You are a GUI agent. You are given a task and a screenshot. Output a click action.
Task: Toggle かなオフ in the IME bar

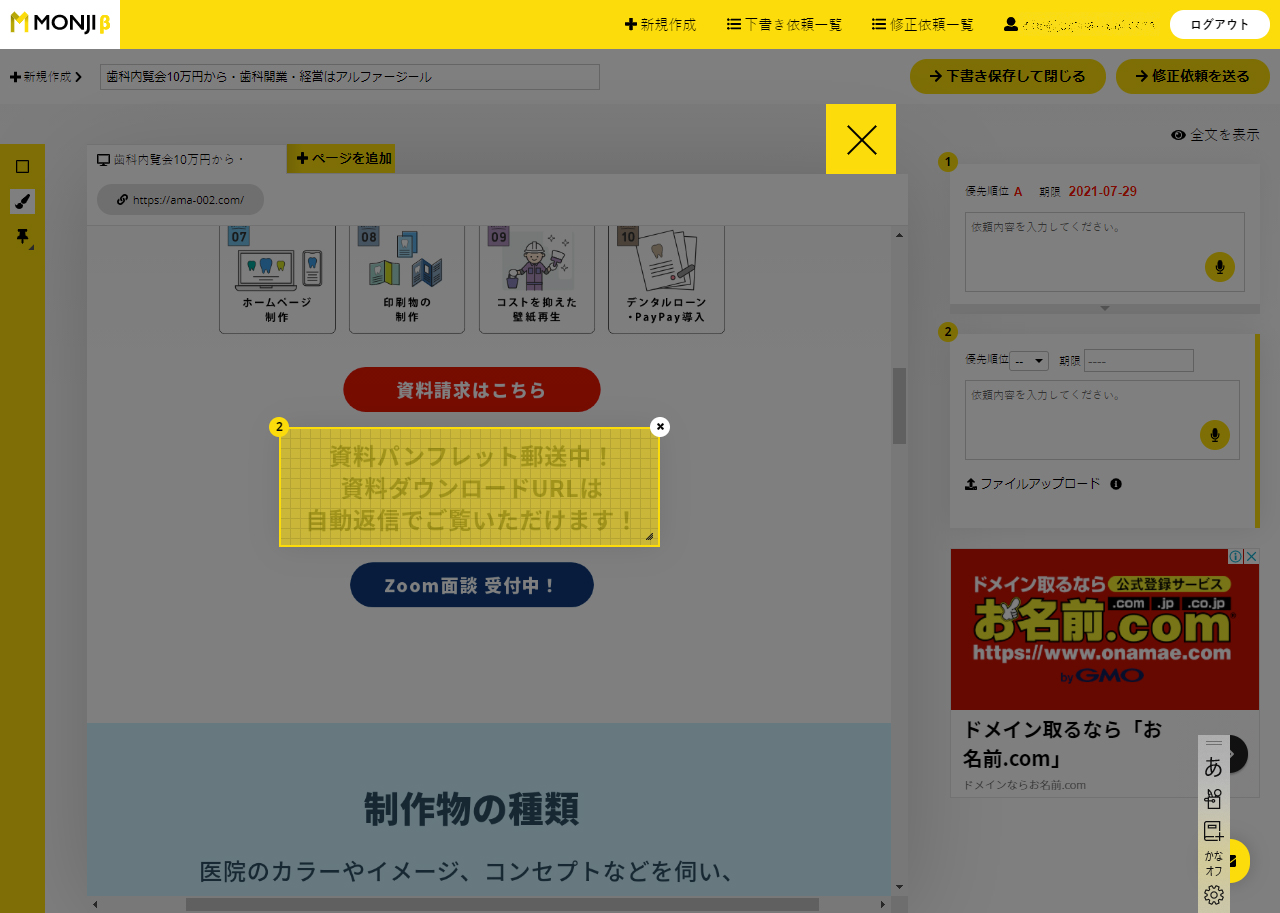(x=1212, y=862)
